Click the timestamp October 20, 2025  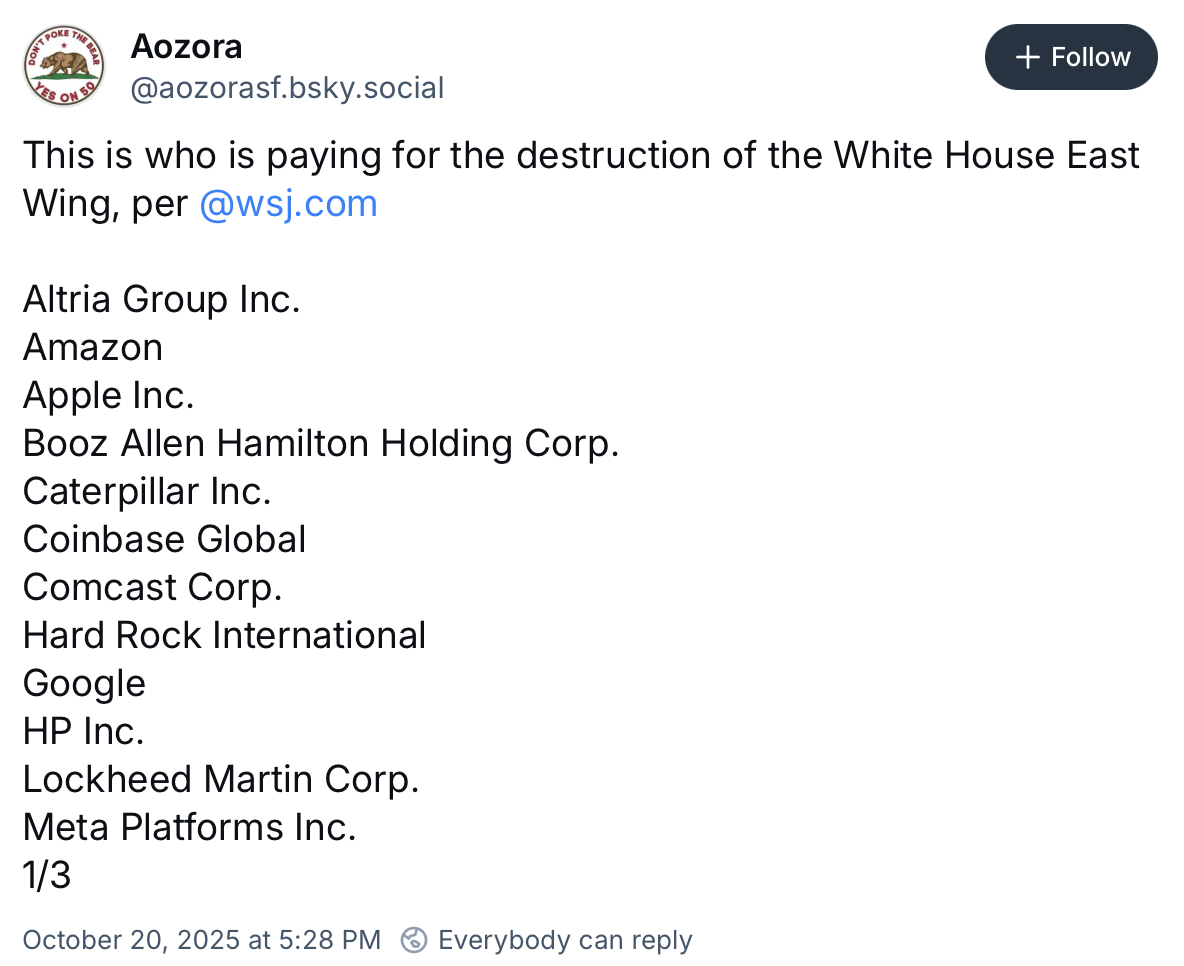click(200, 940)
